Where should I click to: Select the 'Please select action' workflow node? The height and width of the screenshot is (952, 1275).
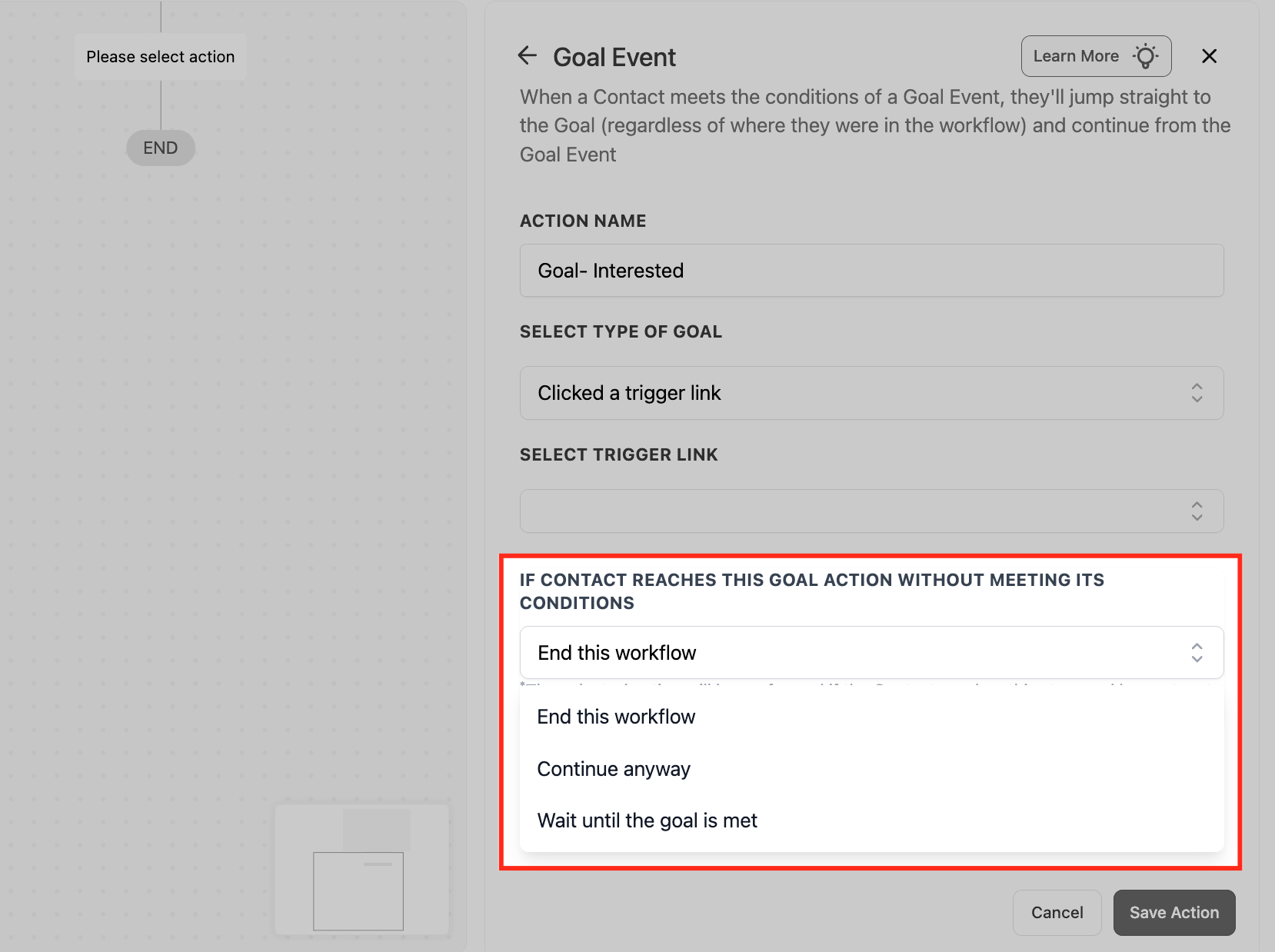(161, 57)
